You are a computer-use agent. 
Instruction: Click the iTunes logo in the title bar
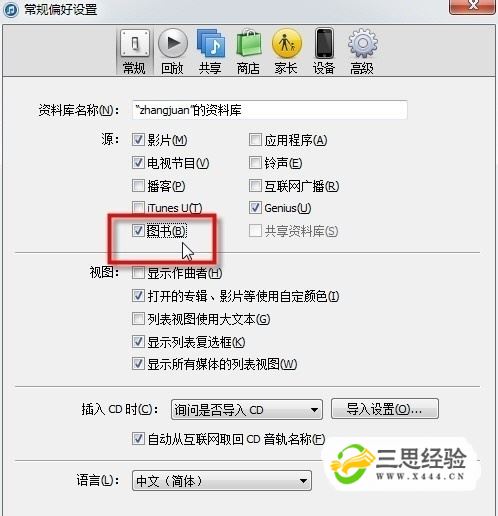(x=10, y=9)
